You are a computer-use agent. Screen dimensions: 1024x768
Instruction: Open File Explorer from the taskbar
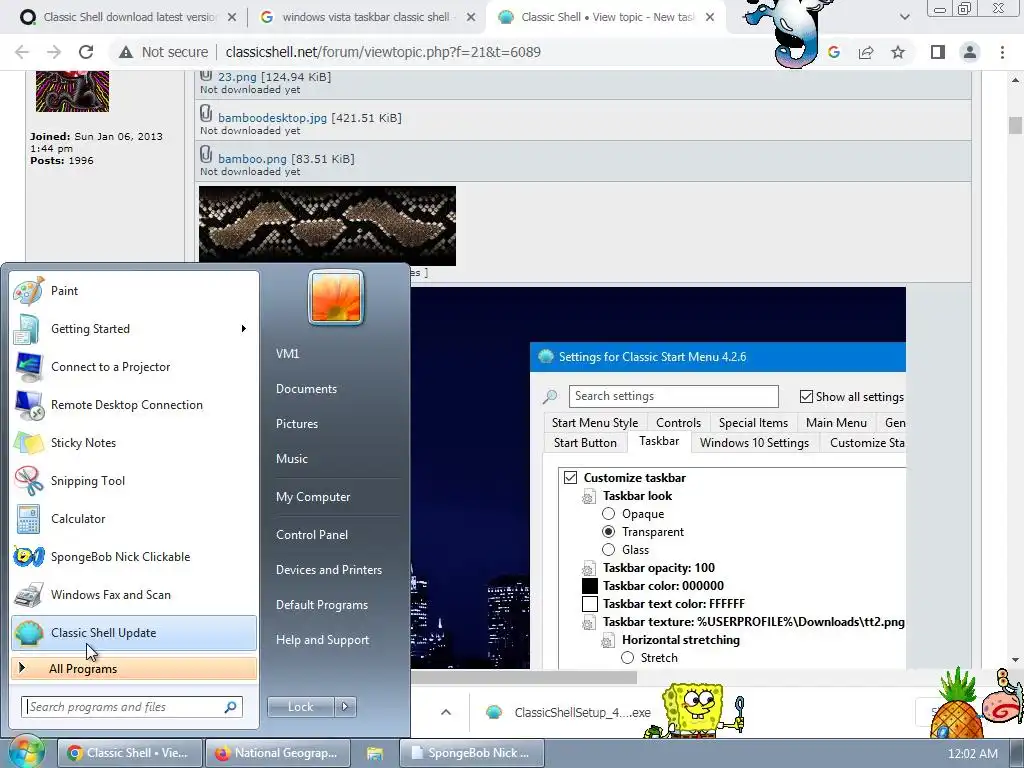click(x=374, y=753)
